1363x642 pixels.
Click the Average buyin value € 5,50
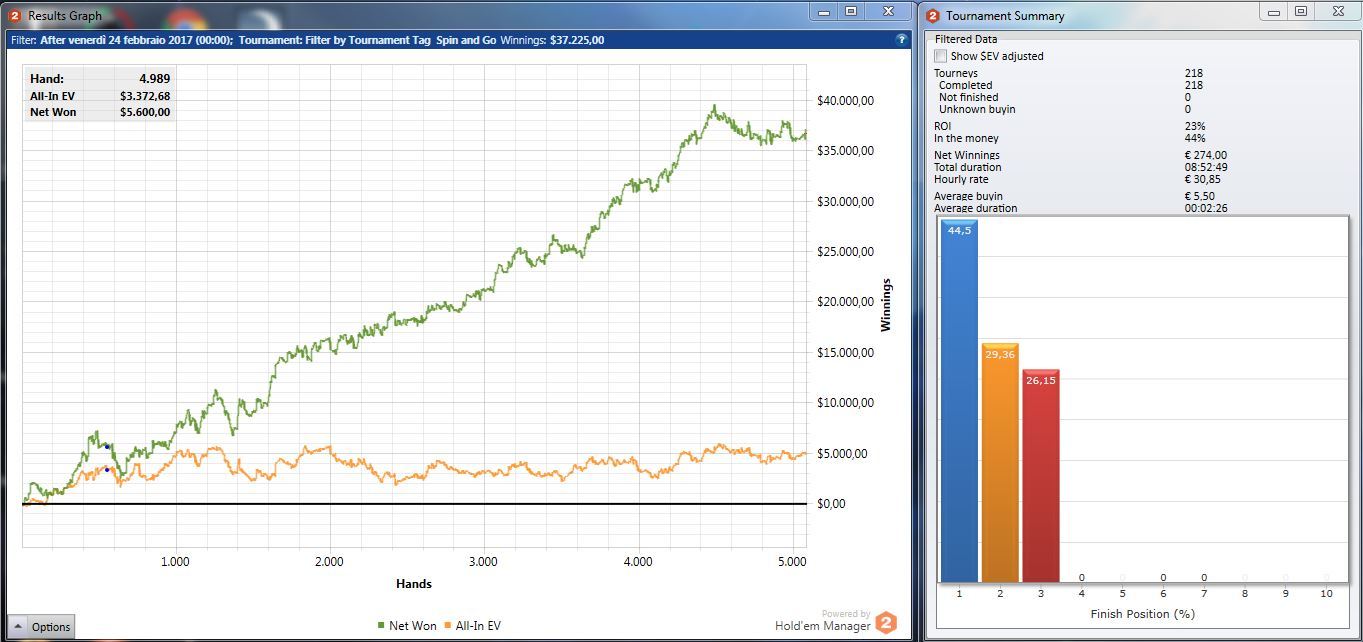point(1200,196)
